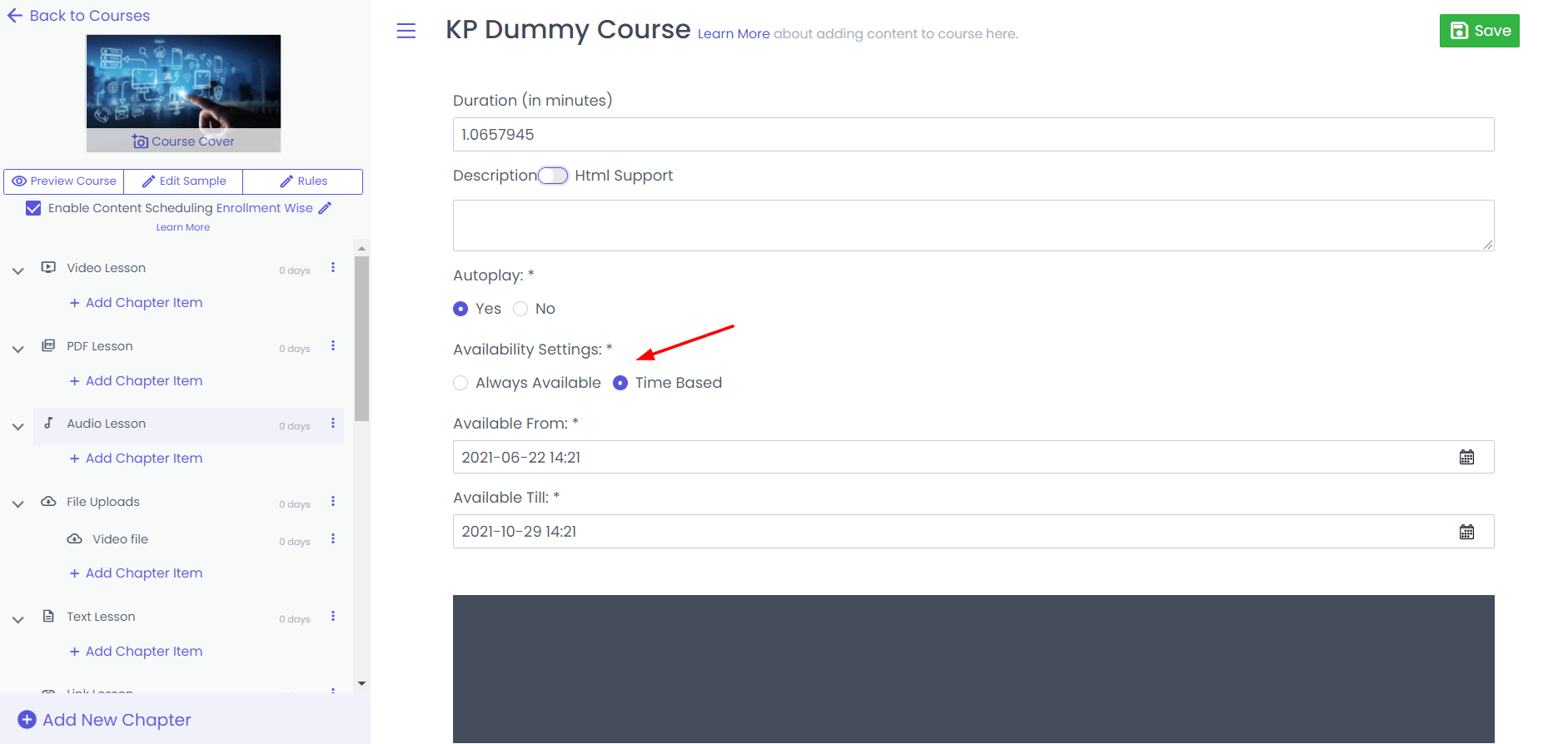Set Autoplay to No
Screen dimensions: 1568x744
click(520, 309)
